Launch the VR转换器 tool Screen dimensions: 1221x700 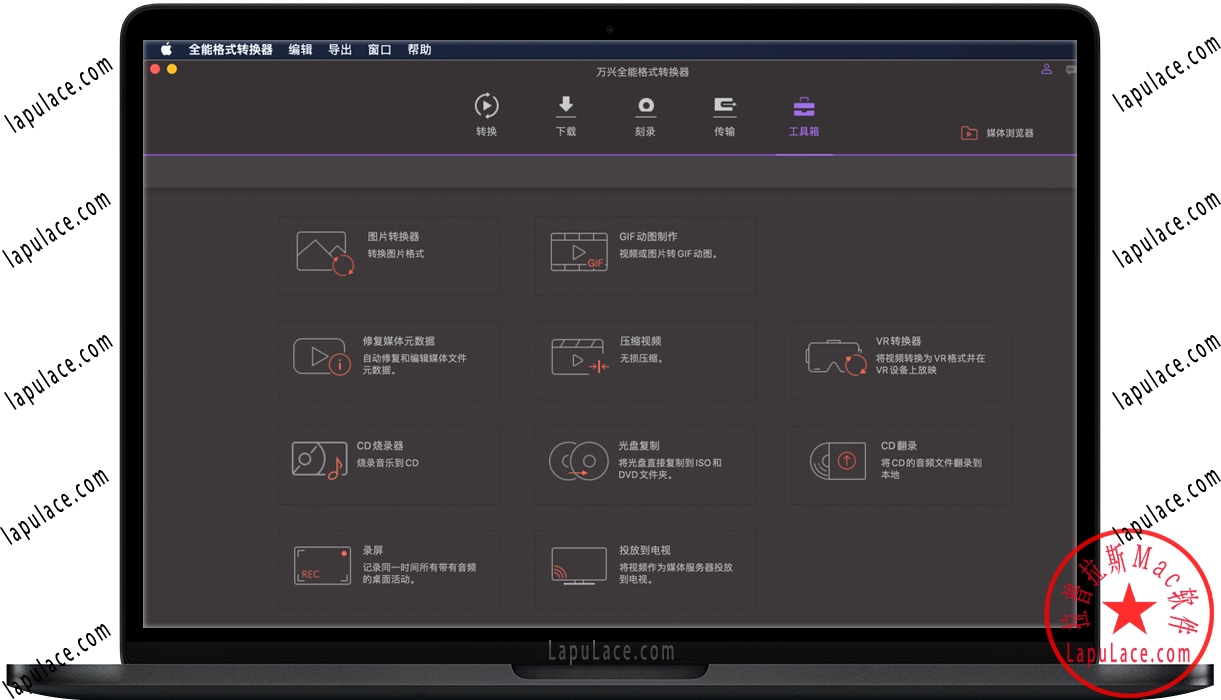click(900, 360)
